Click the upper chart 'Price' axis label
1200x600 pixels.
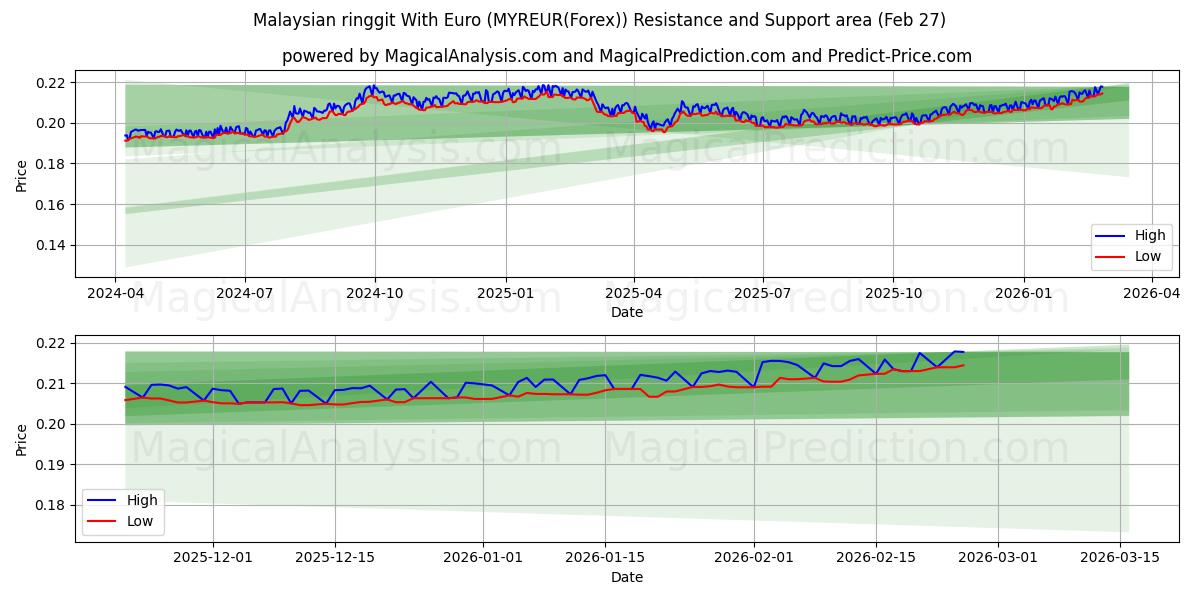(x=22, y=174)
